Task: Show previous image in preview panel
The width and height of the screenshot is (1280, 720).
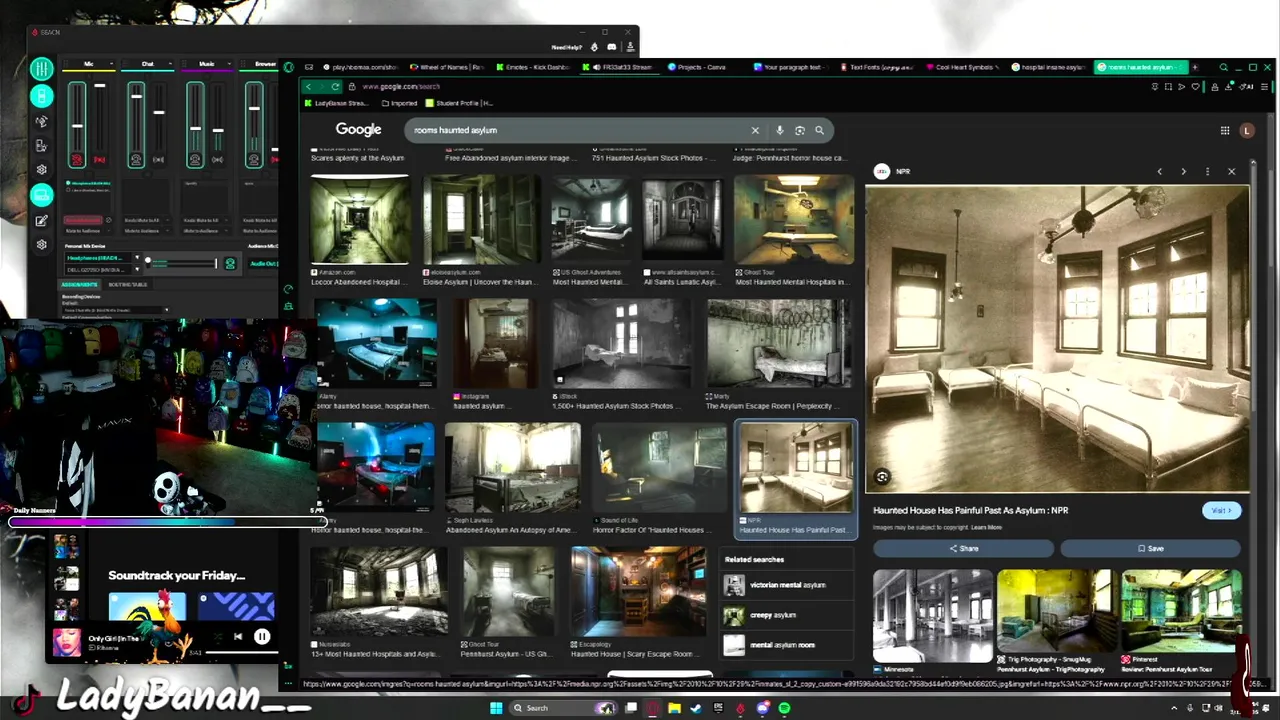Action: tap(1160, 171)
